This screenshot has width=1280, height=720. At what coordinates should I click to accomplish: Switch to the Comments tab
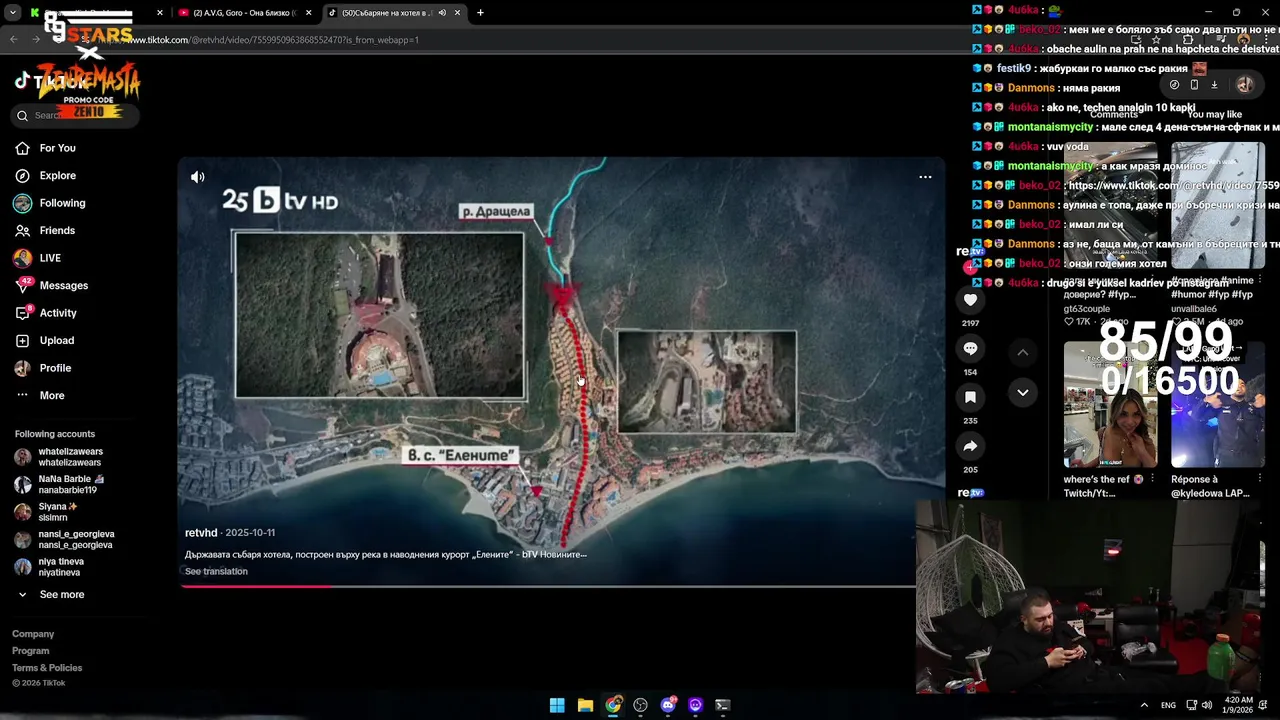1113,114
